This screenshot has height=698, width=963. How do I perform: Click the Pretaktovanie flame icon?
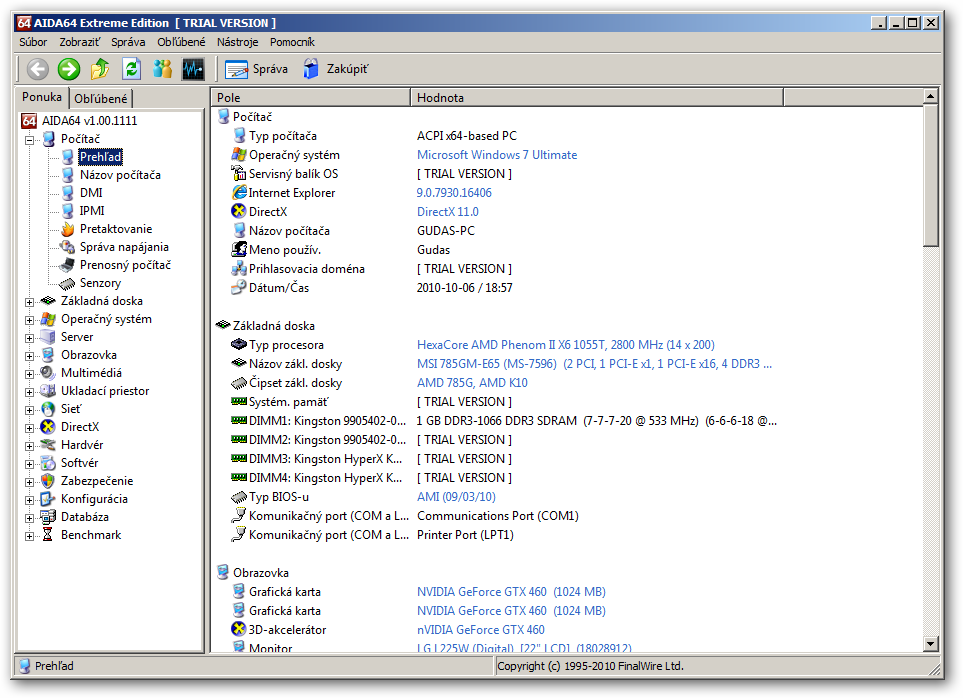pyautogui.click(x=68, y=229)
